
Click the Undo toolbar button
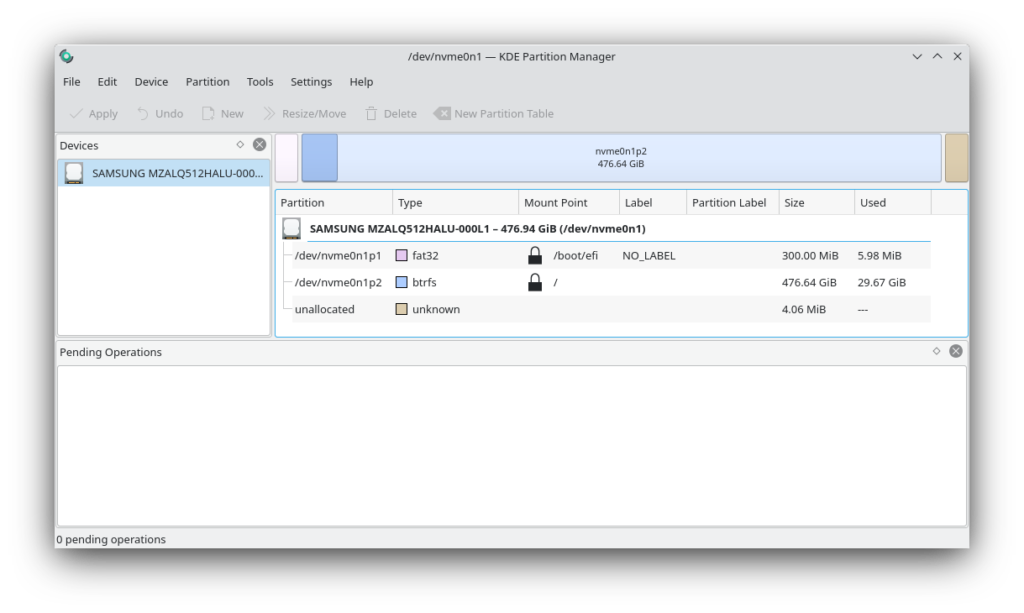[x=160, y=114]
